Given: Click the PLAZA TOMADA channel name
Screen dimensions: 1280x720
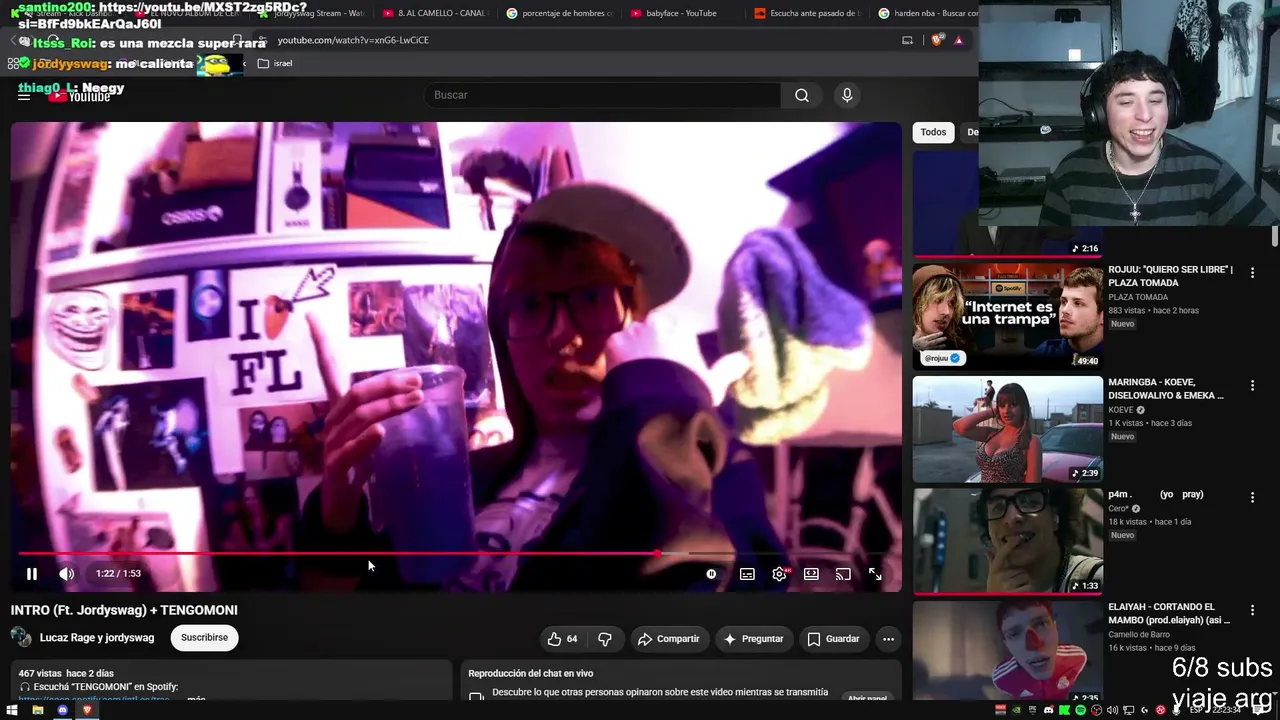Looking at the screenshot, I should (x=1138, y=297).
